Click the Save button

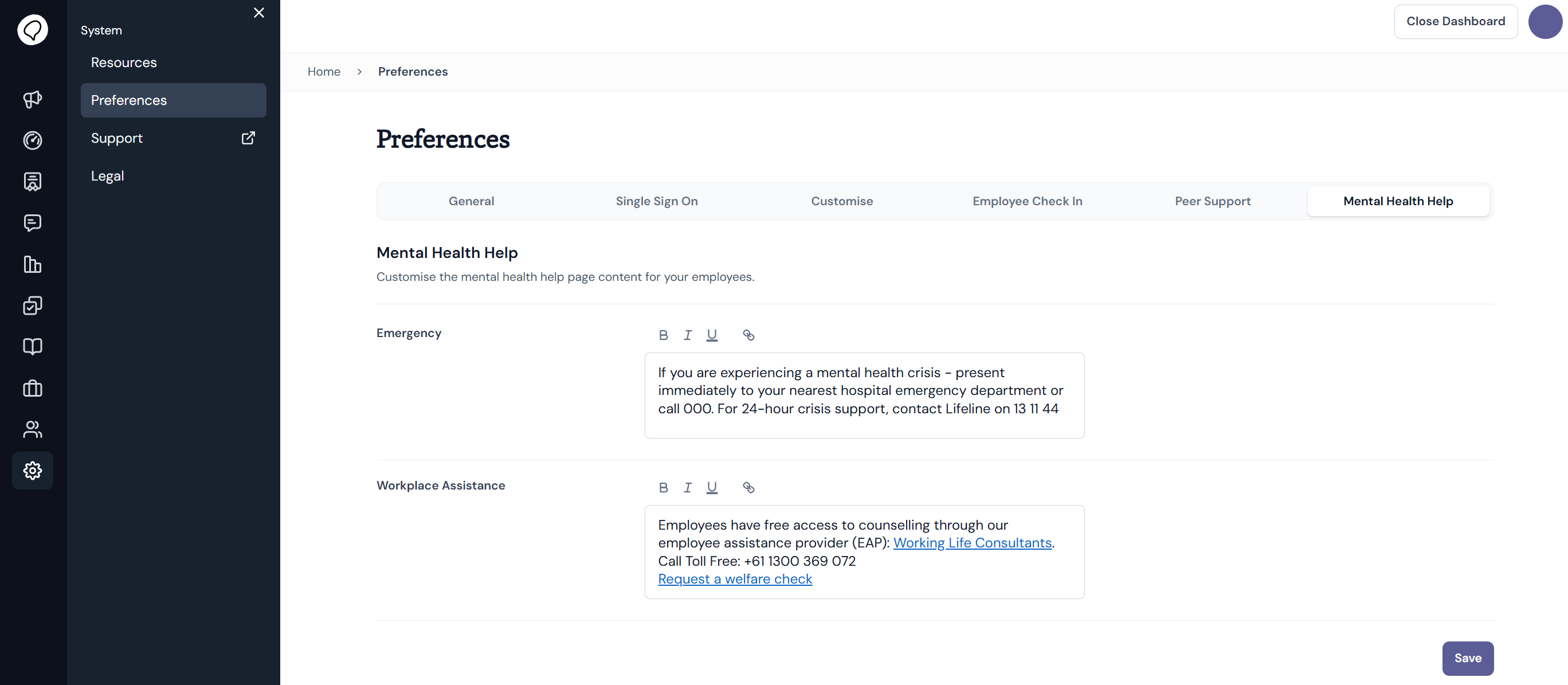click(1468, 657)
